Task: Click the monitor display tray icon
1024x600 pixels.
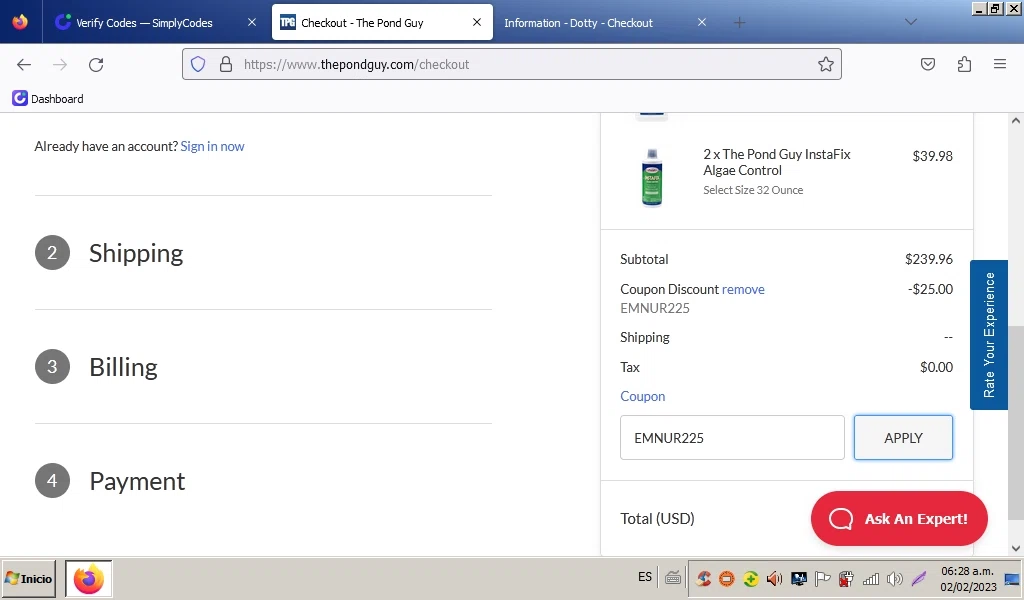Action: pyautogui.click(x=799, y=578)
